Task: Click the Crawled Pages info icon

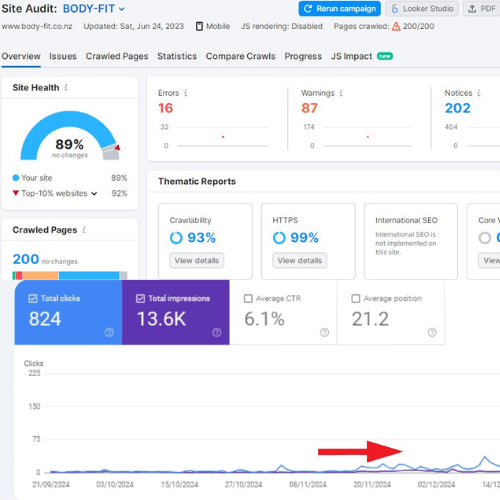Action: pos(84,230)
